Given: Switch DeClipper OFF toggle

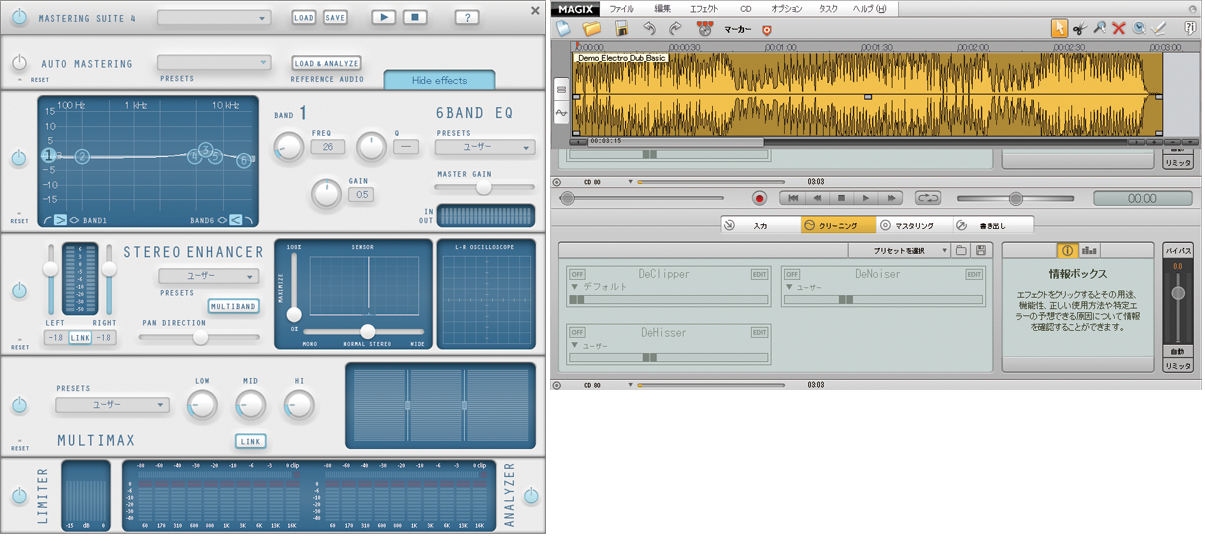Looking at the screenshot, I should [577, 274].
